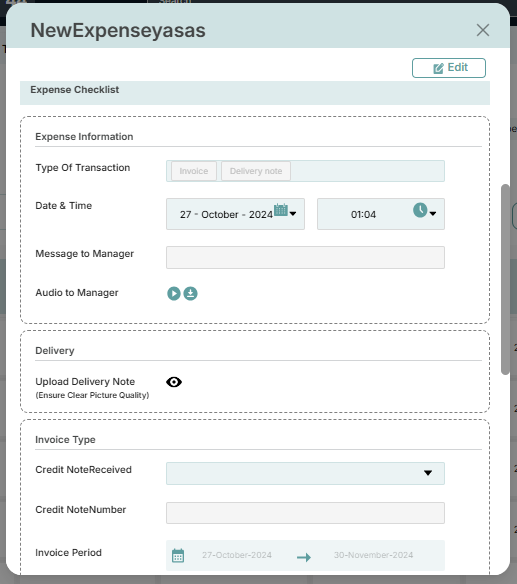View the uploaded delivery note eye icon

tap(174, 382)
